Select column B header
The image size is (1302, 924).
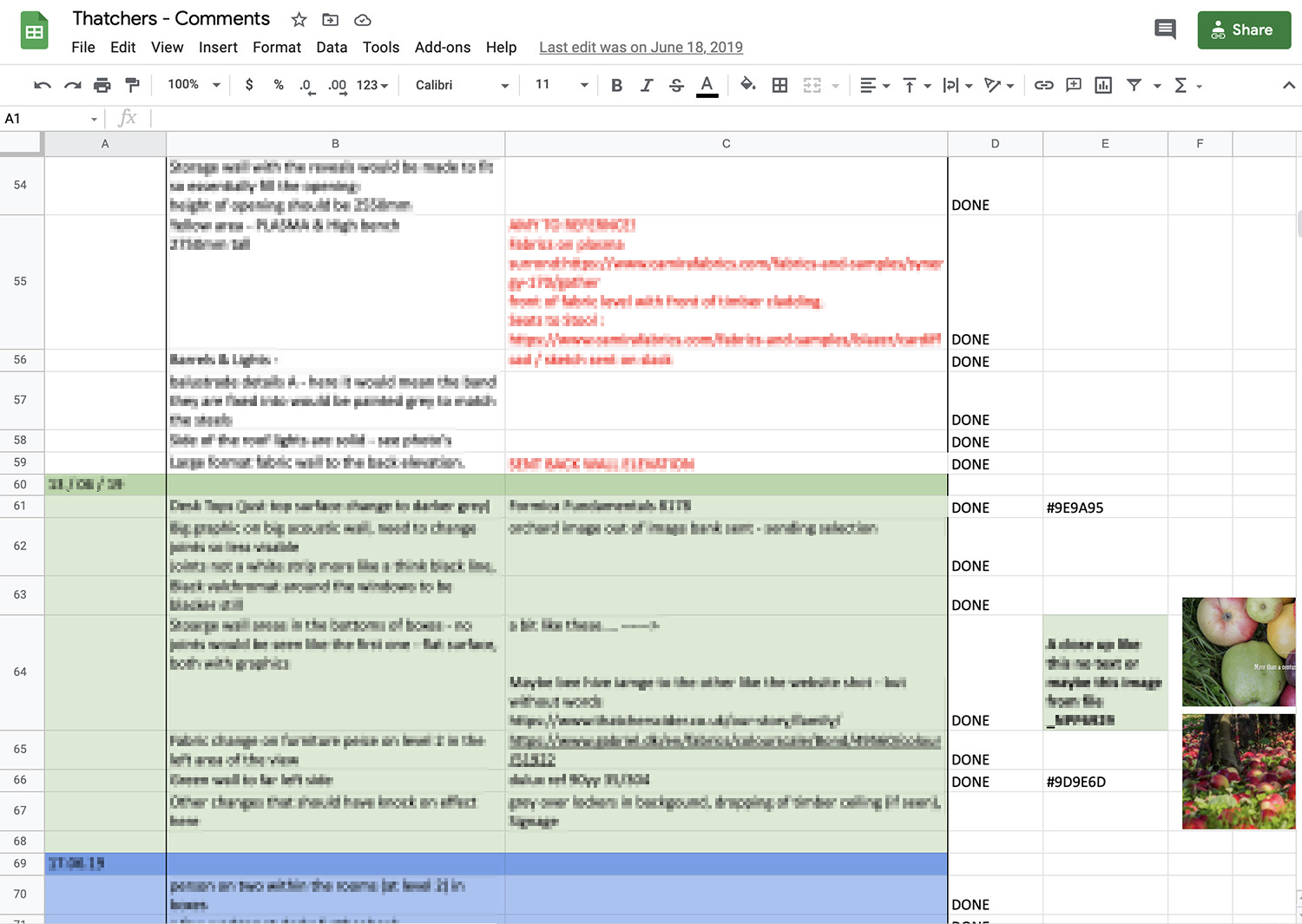coord(335,144)
